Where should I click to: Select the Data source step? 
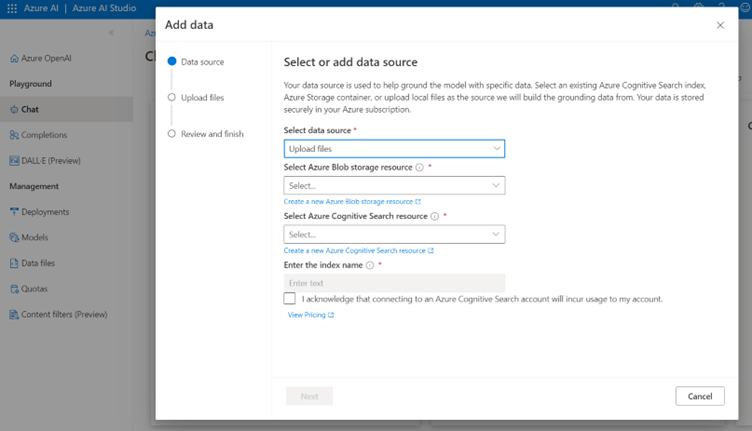[x=196, y=62]
